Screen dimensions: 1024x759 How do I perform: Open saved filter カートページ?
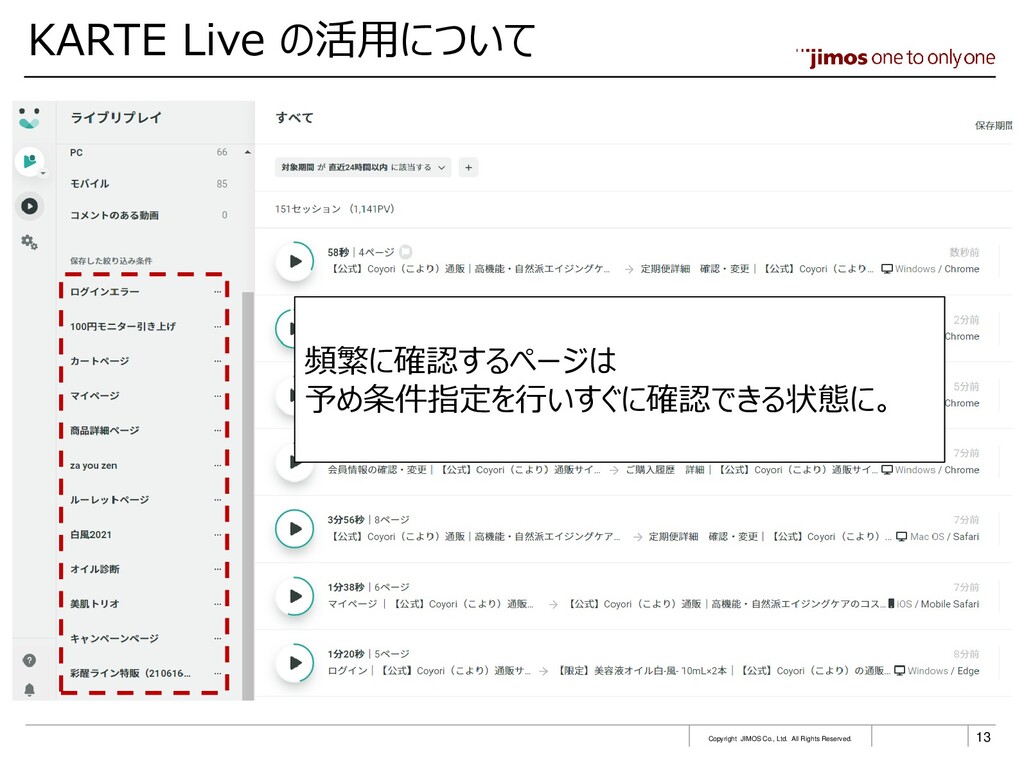point(99,361)
